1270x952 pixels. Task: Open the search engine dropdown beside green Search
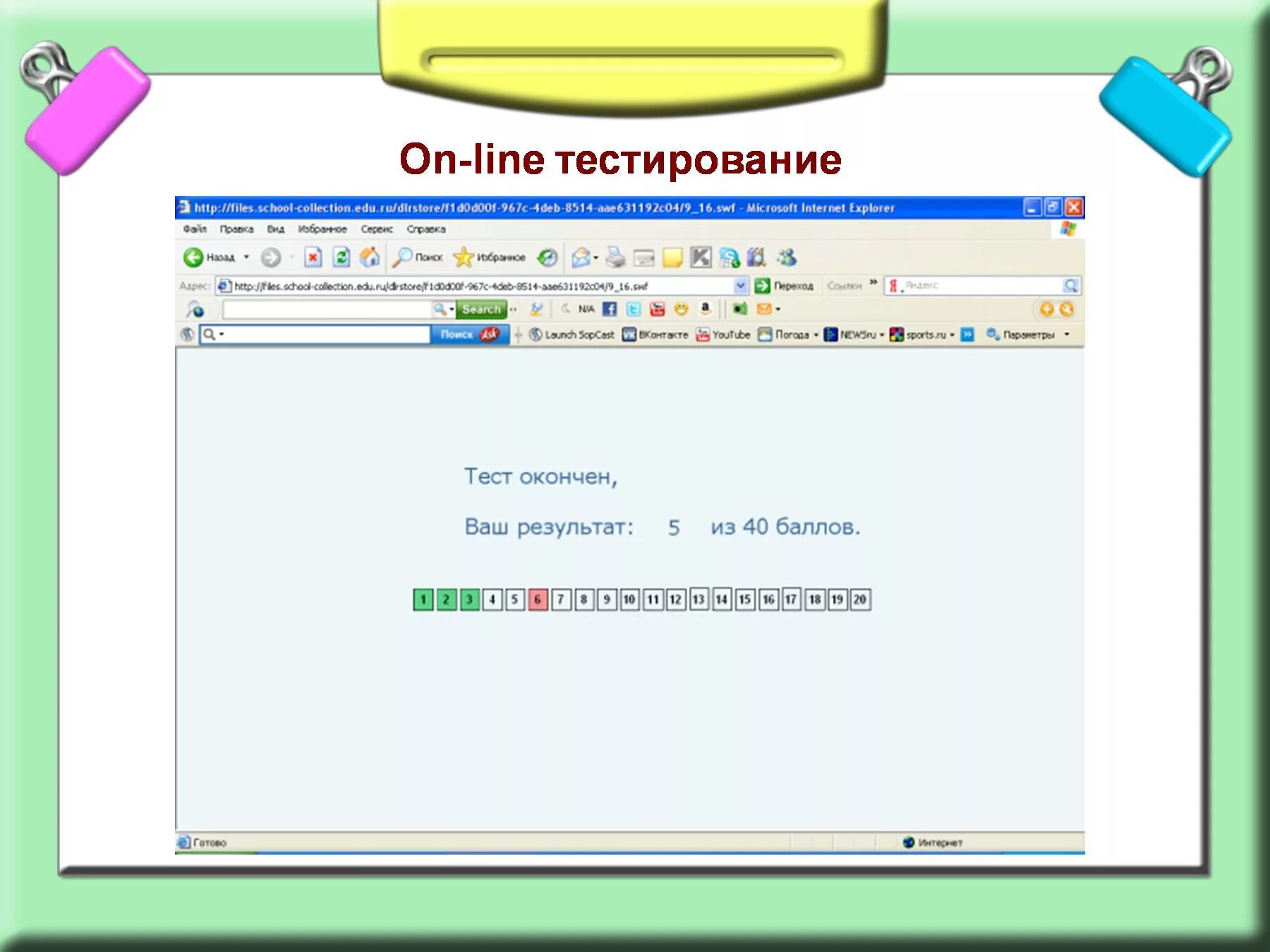tap(452, 309)
